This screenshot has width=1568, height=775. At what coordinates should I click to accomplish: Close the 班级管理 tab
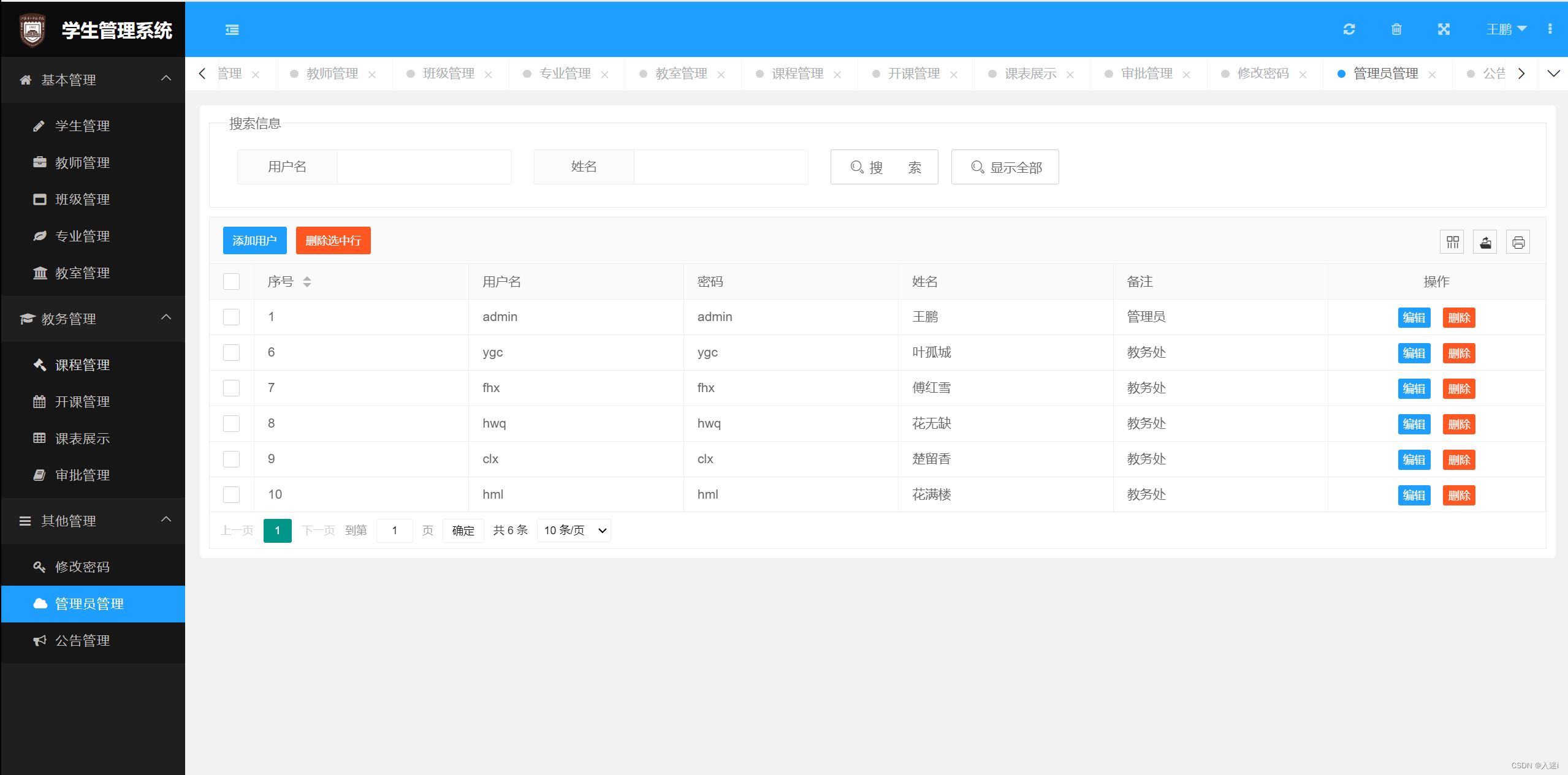click(489, 75)
